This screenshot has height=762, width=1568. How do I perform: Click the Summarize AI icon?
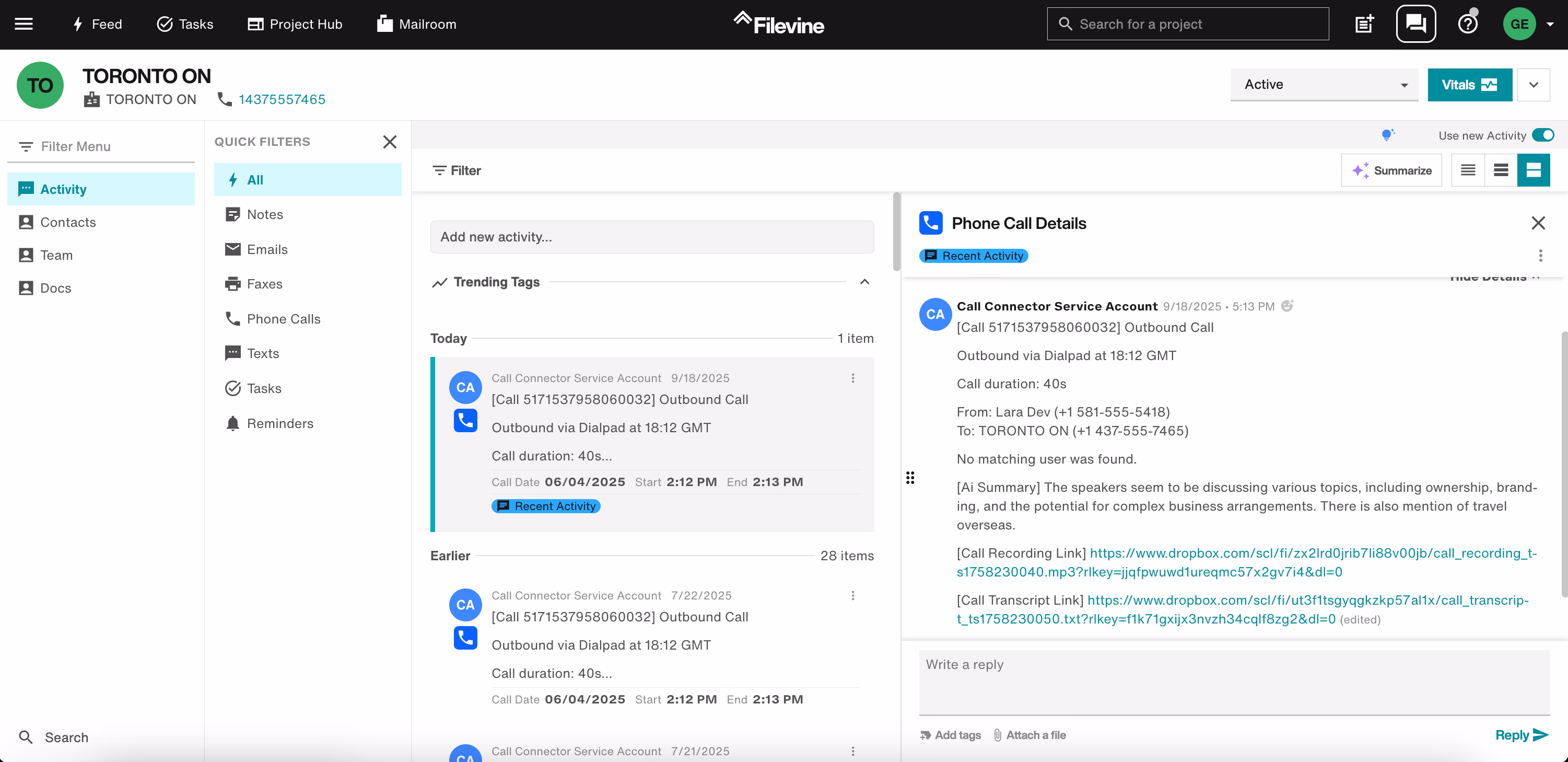click(1361, 170)
